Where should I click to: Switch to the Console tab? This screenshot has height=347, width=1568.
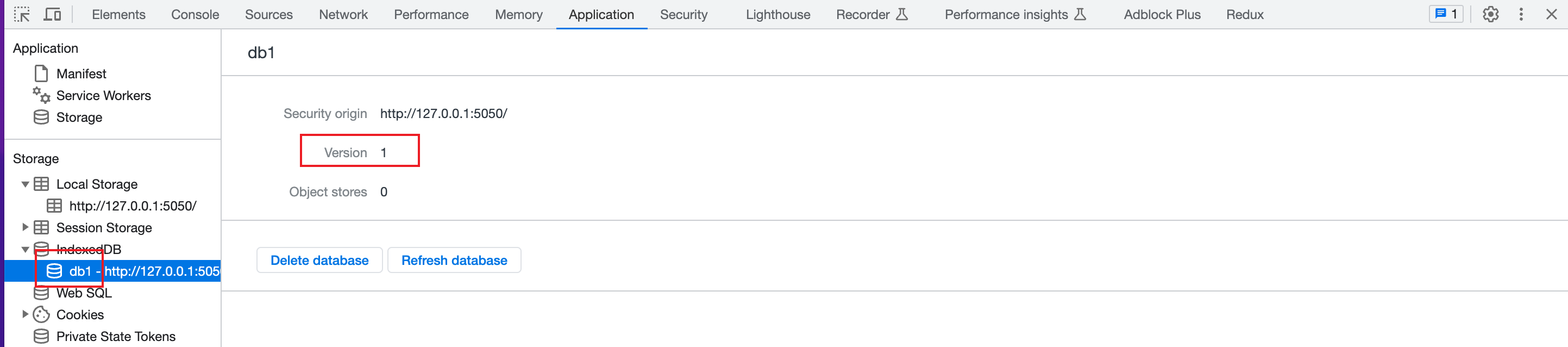tap(195, 15)
